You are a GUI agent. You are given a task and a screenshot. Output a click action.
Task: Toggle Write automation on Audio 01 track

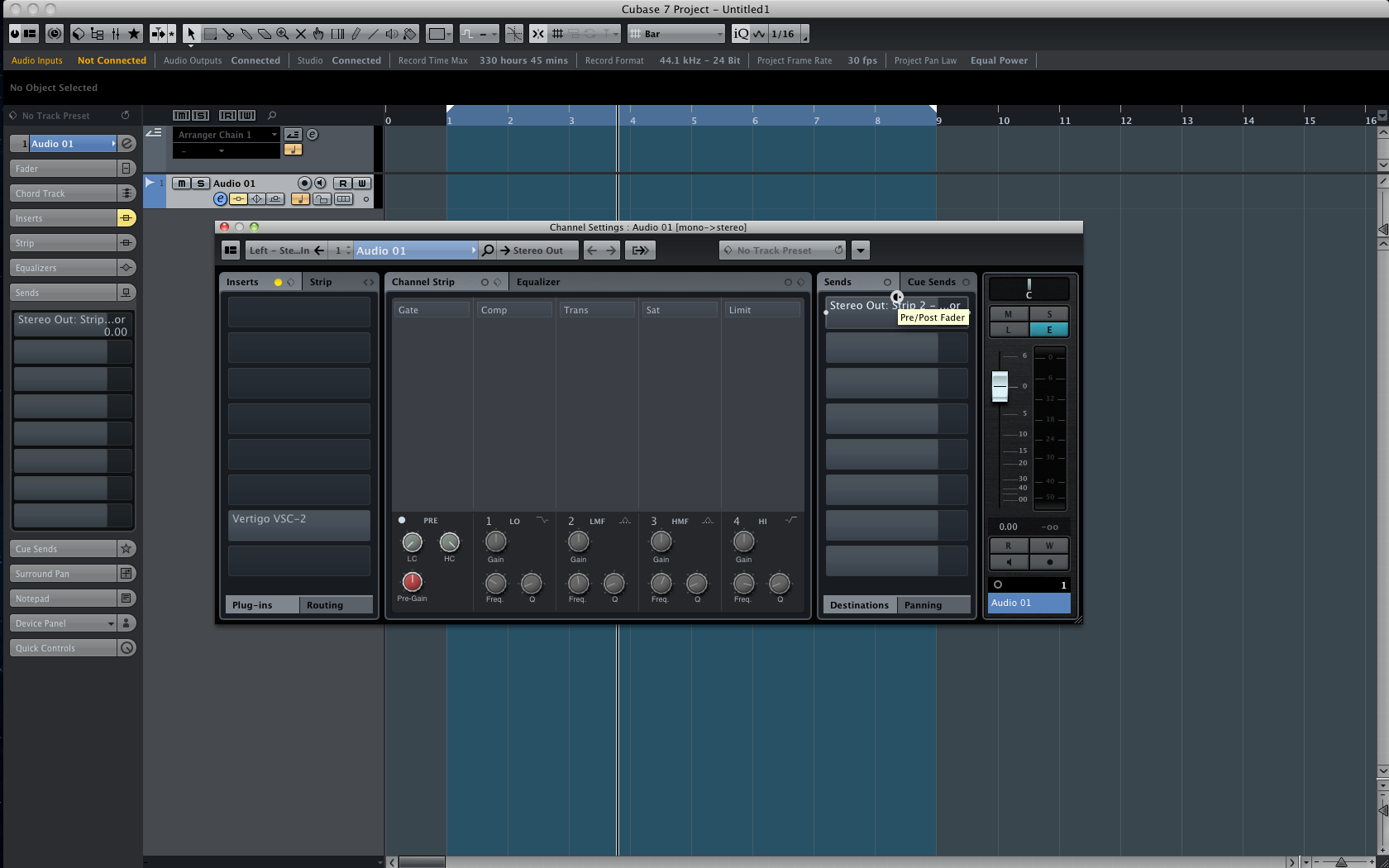pyautogui.click(x=361, y=184)
